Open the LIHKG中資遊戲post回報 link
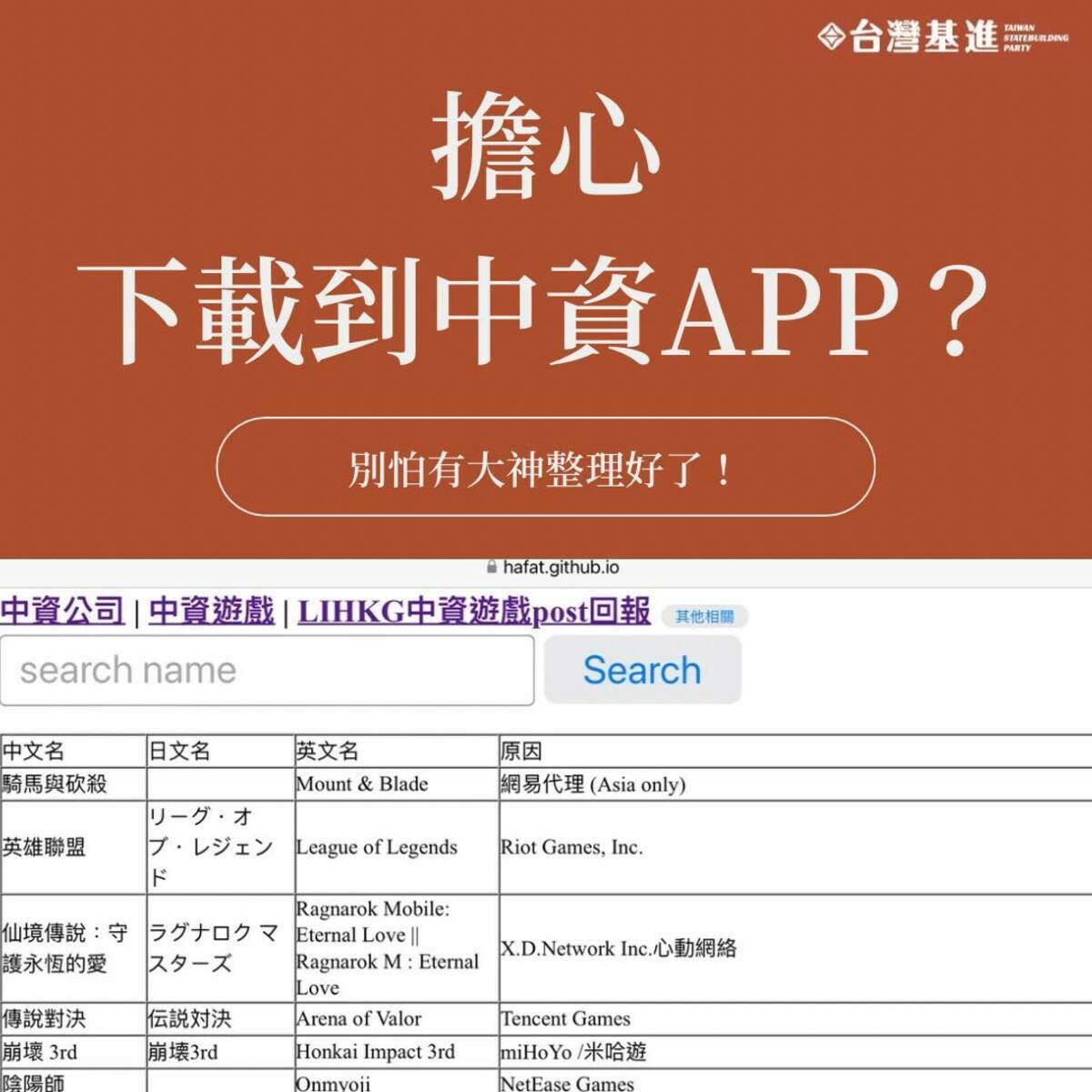The height and width of the screenshot is (1092, 1092). (x=474, y=611)
